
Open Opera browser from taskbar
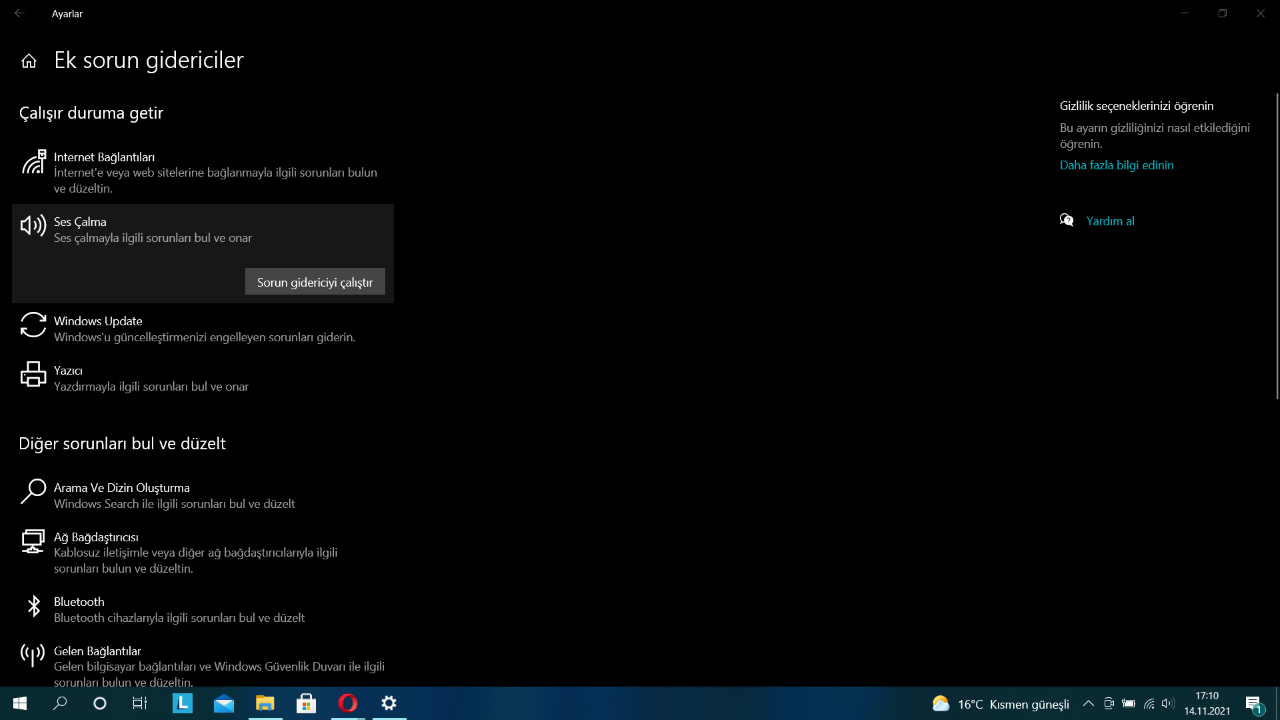click(347, 703)
